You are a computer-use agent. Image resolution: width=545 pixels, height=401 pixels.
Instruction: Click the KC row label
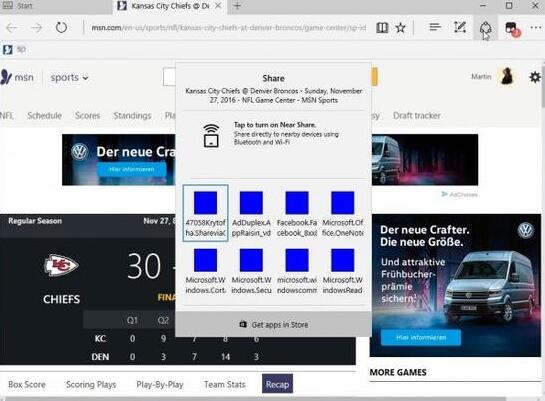[x=100, y=338]
